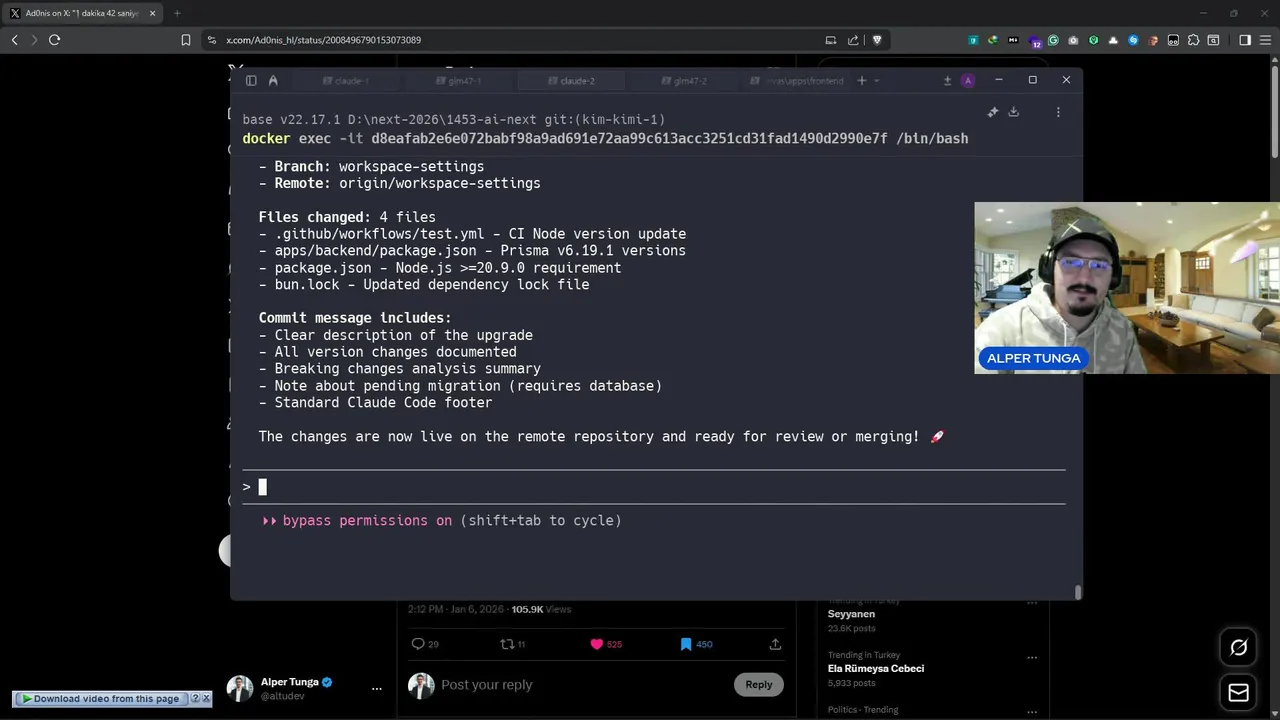The image size is (1280, 720).
Task: Click the Reply button
Action: click(758, 685)
